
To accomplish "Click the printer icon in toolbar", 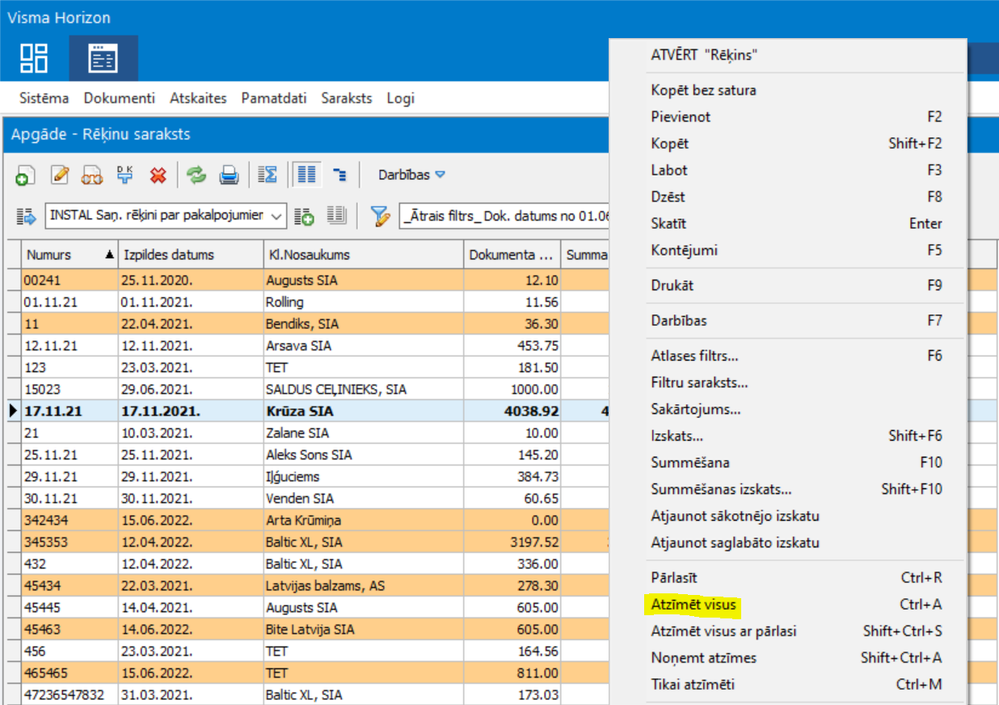I will (x=229, y=175).
